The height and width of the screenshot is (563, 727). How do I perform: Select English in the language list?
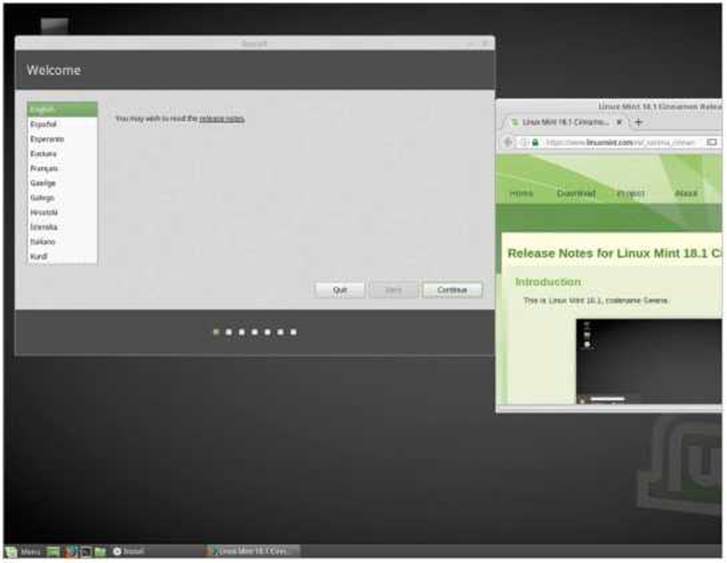click(62, 109)
